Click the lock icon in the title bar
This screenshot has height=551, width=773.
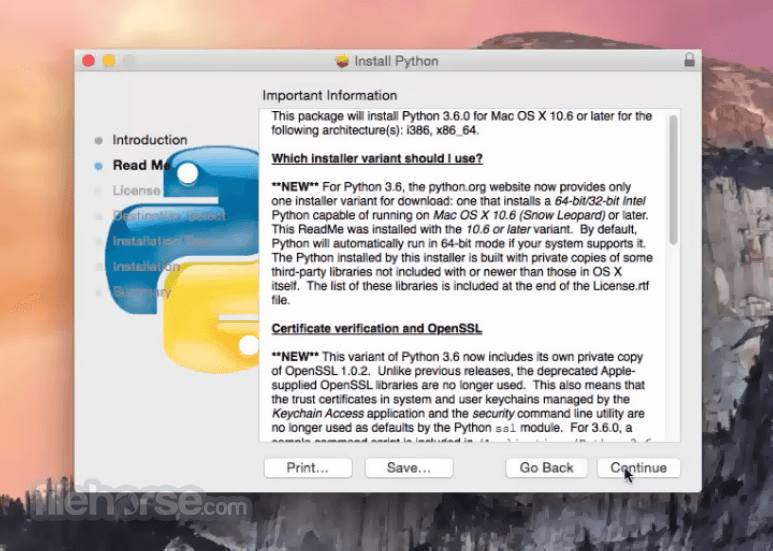689,60
